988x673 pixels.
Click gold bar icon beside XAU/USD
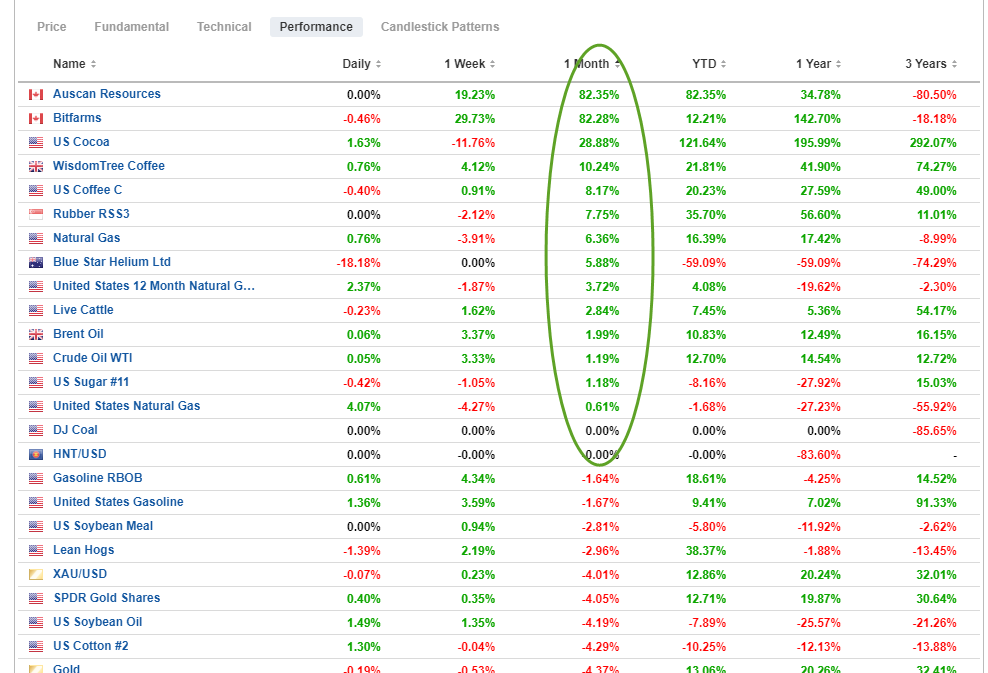tap(36, 575)
